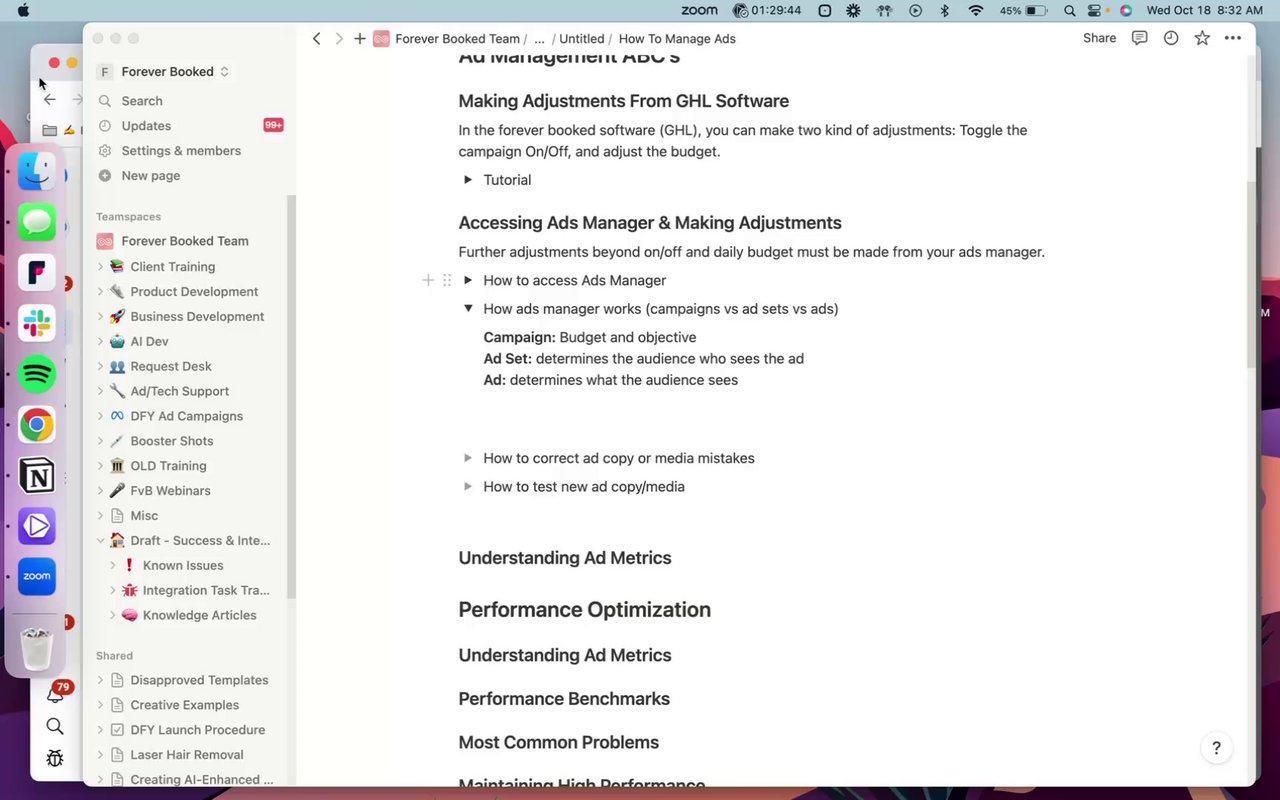
Task: Open OLD Training page
Action: [x=168, y=466]
